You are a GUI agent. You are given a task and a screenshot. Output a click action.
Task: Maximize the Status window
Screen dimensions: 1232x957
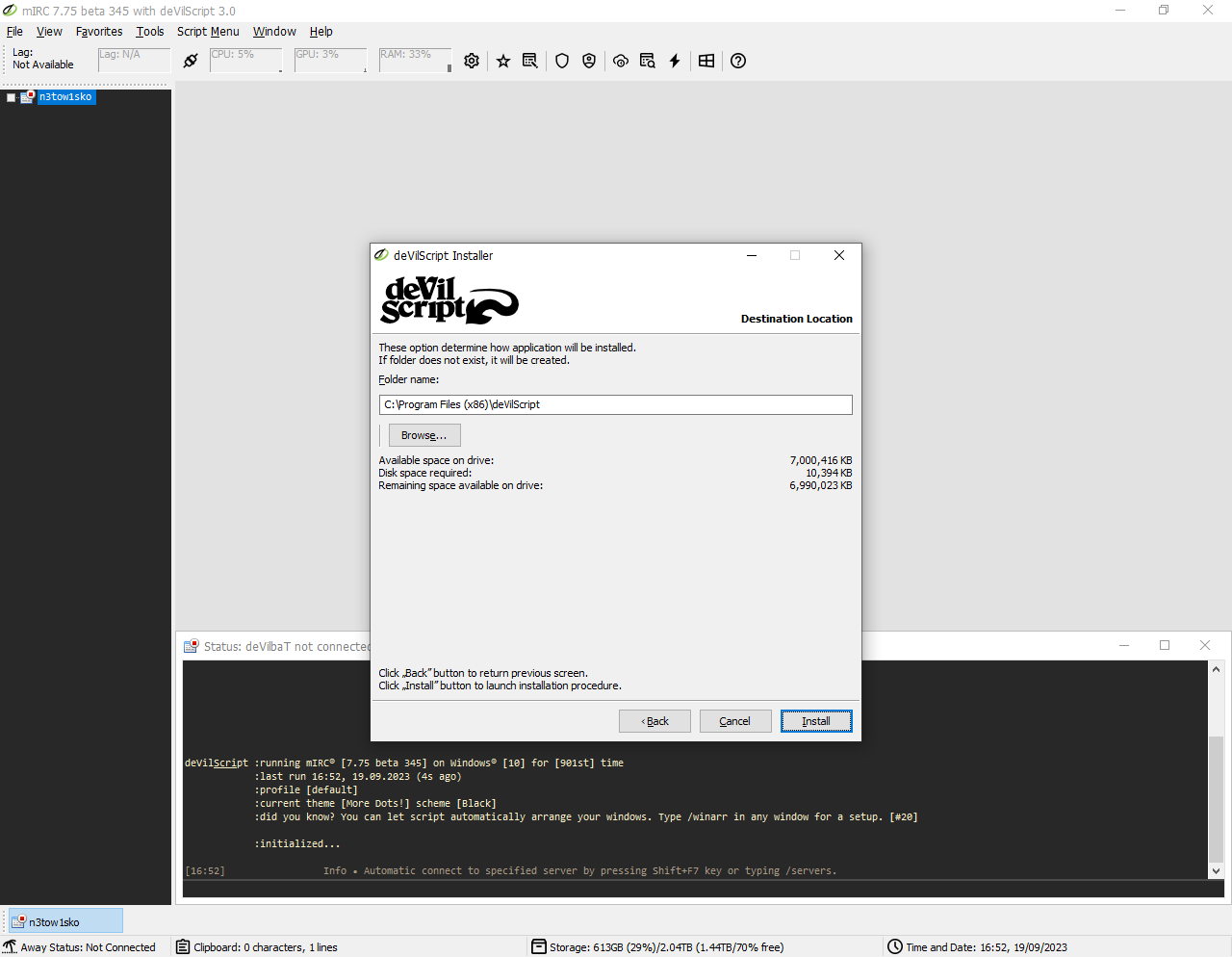pyautogui.click(x=1165, y=645)
